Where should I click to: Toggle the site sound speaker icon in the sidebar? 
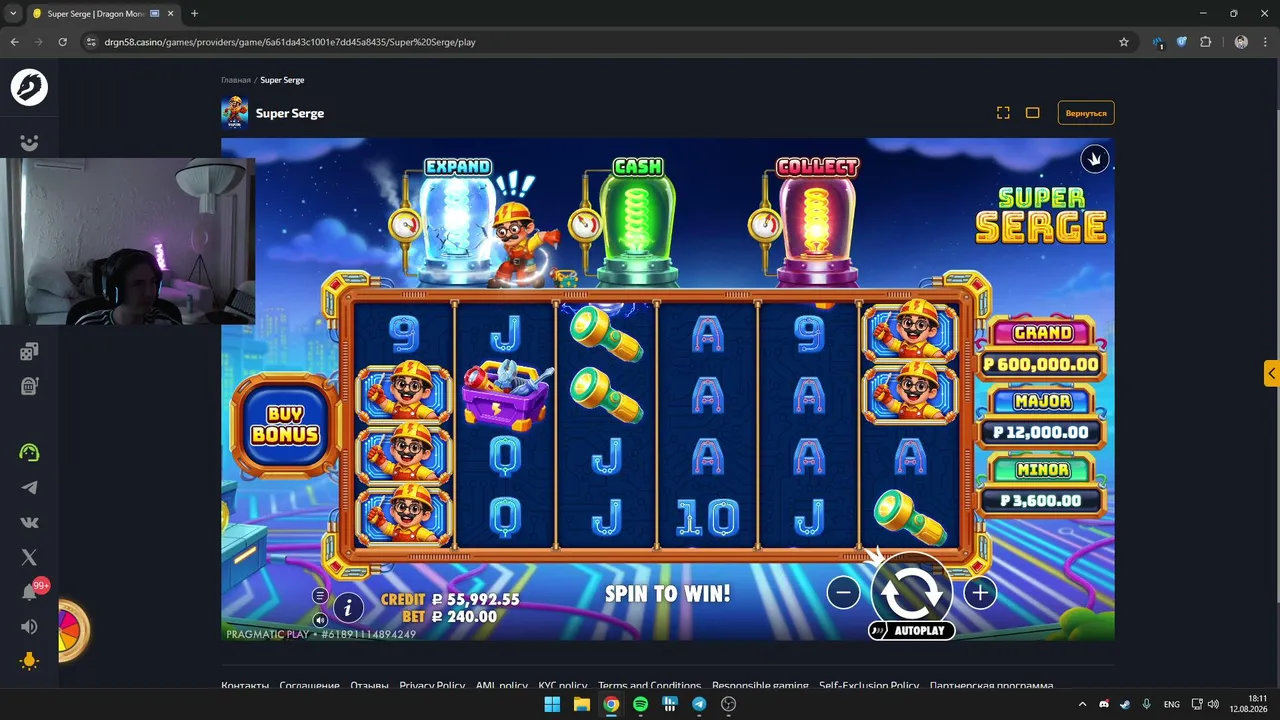[29, 627]
